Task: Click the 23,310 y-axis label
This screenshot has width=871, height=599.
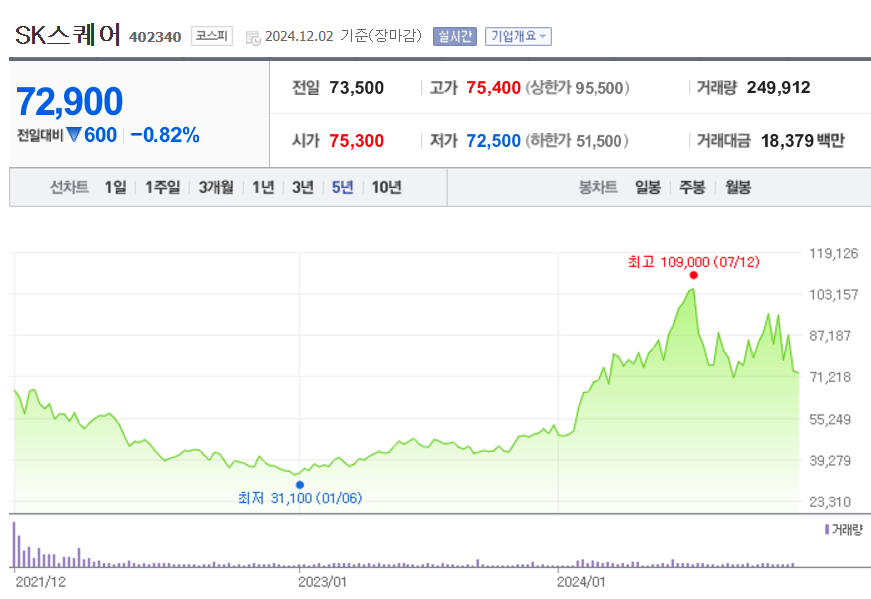Action: [x=830, y=502]
